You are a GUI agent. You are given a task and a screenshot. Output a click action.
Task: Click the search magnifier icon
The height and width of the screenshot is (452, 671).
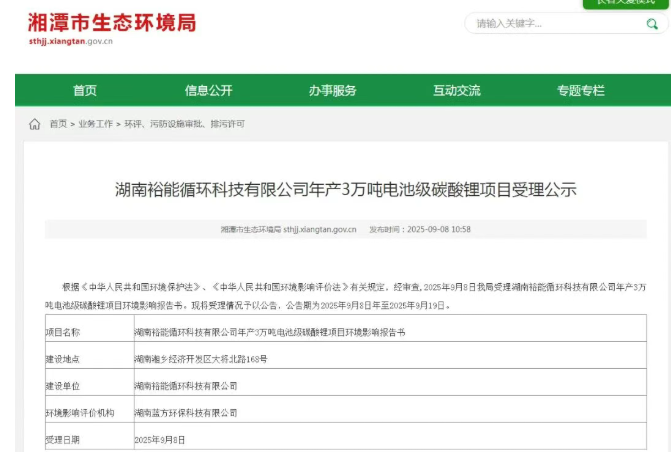(x=651, y=24)
